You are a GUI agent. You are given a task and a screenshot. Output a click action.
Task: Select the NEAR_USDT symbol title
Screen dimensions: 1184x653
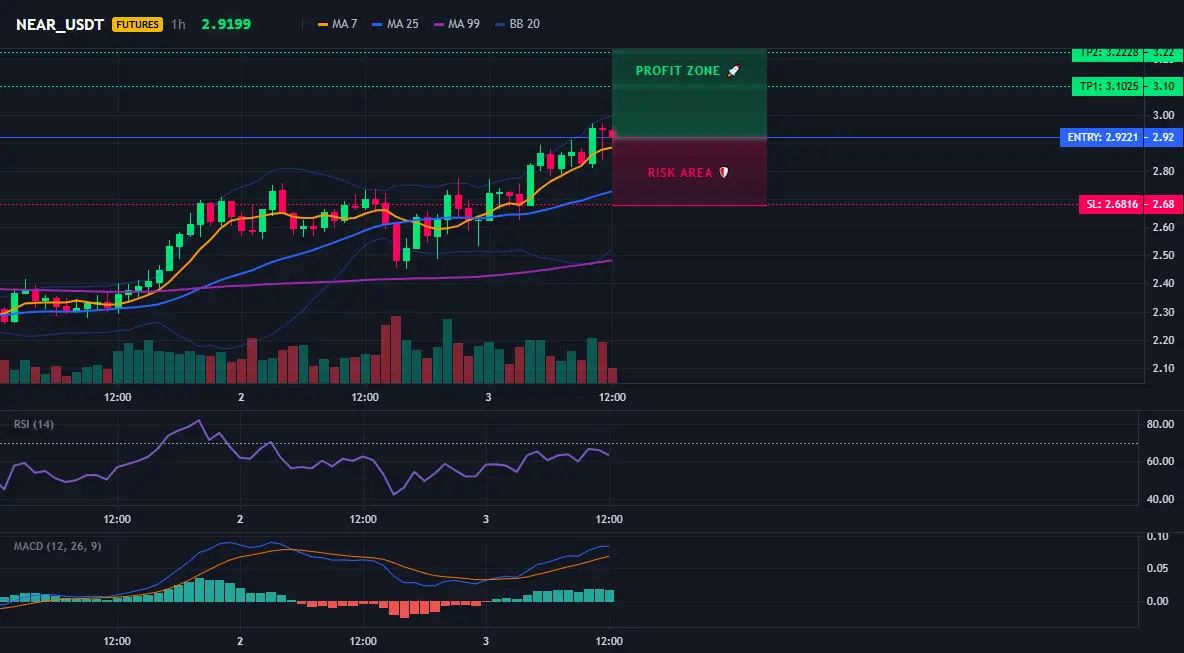60,24
